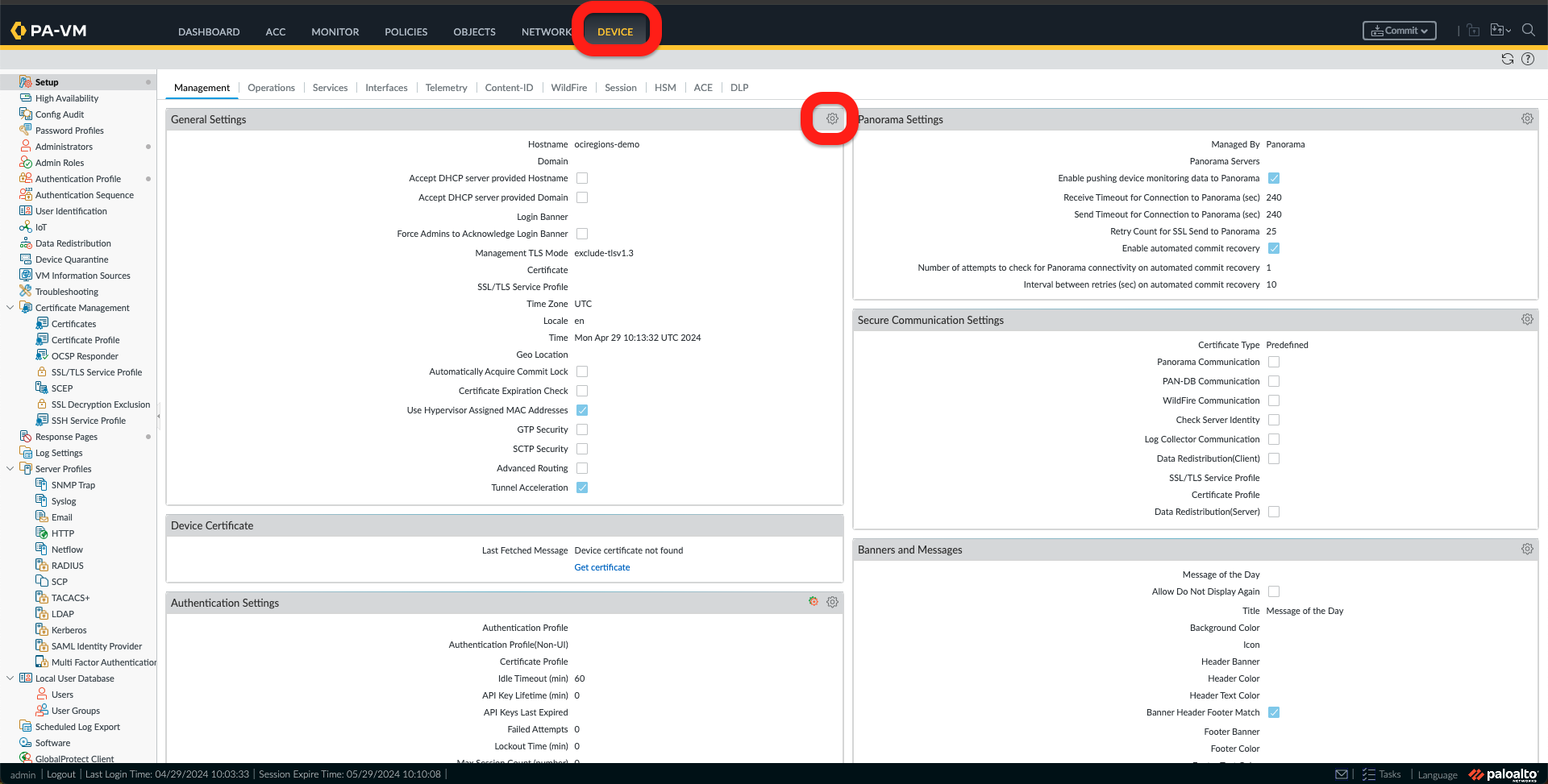Viewport: 1548px width, 784px height.
Task: Open SAML Identity Provider in the sidebar
Action: [x=97, y=645]
